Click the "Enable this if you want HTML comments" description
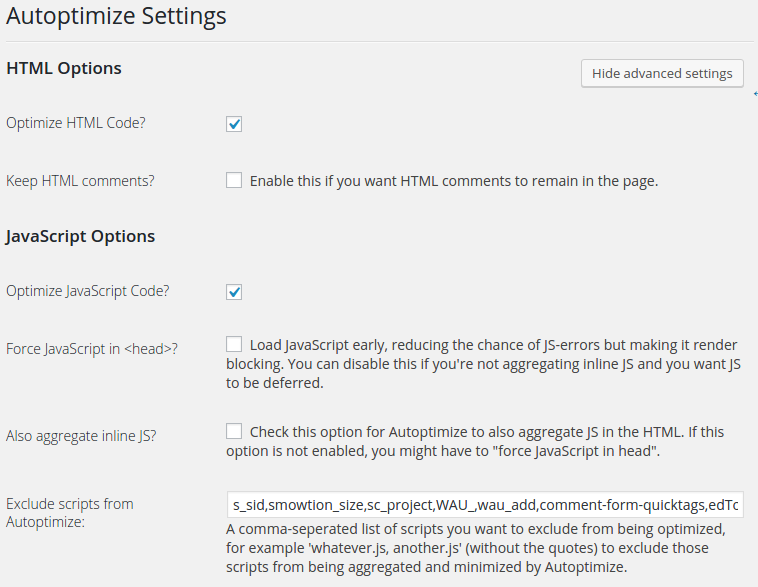The height and width of the screenshot is (587, 758). coord(454,181)
